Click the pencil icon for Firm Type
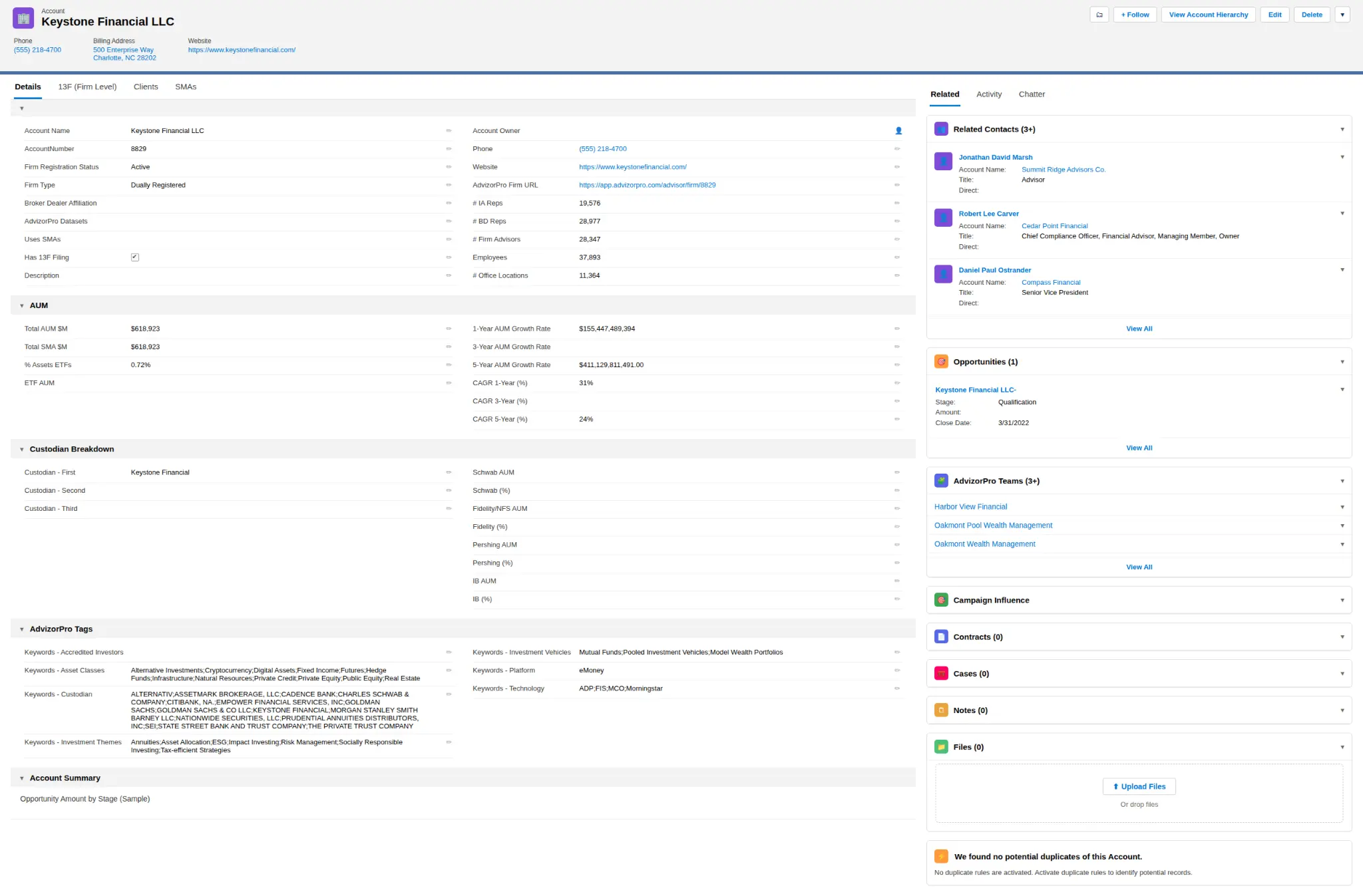 pyautogui.click(x=449, y=185)
